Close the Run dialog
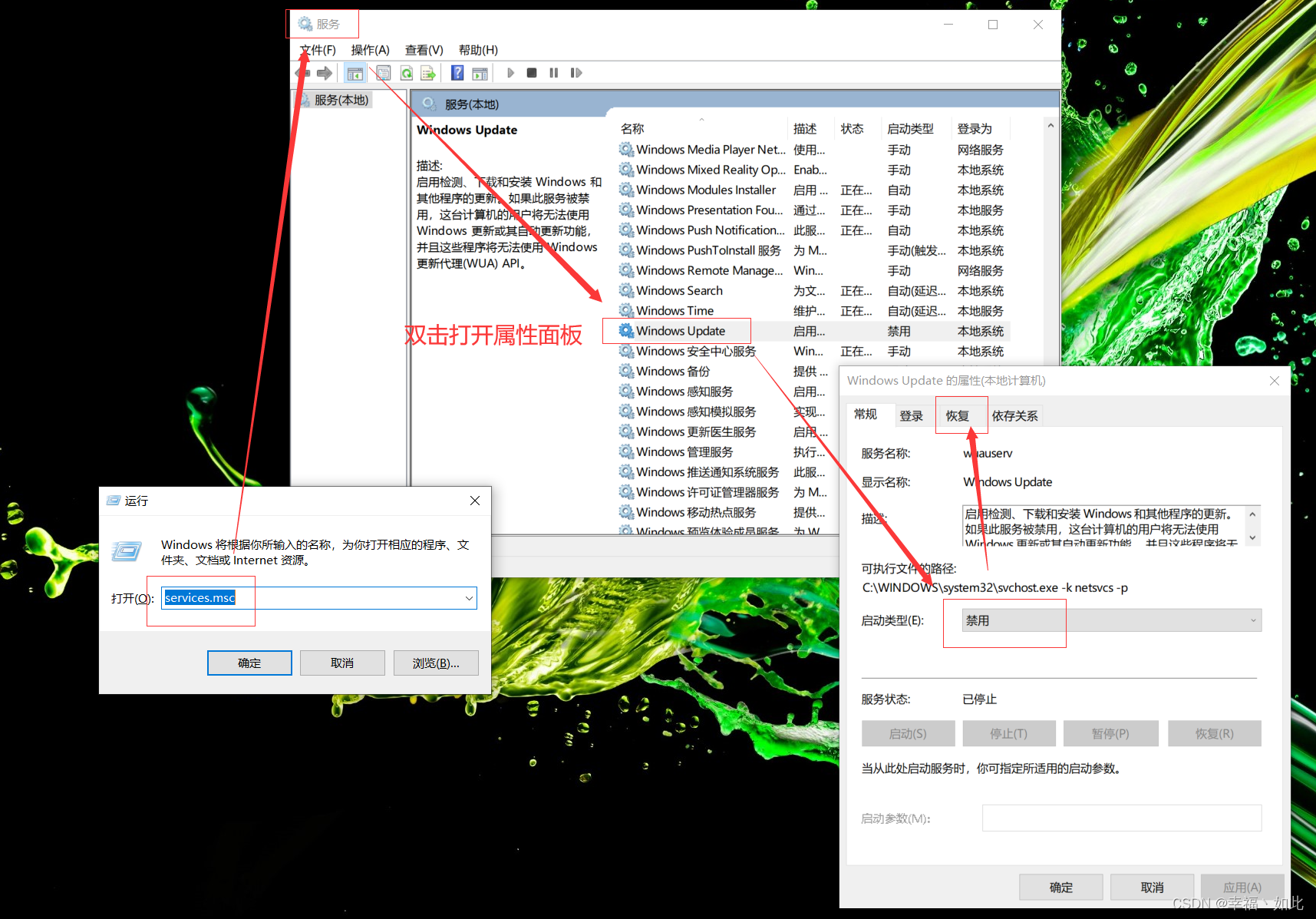Screen dimensions: 1316x919 [x=475, y=501]
